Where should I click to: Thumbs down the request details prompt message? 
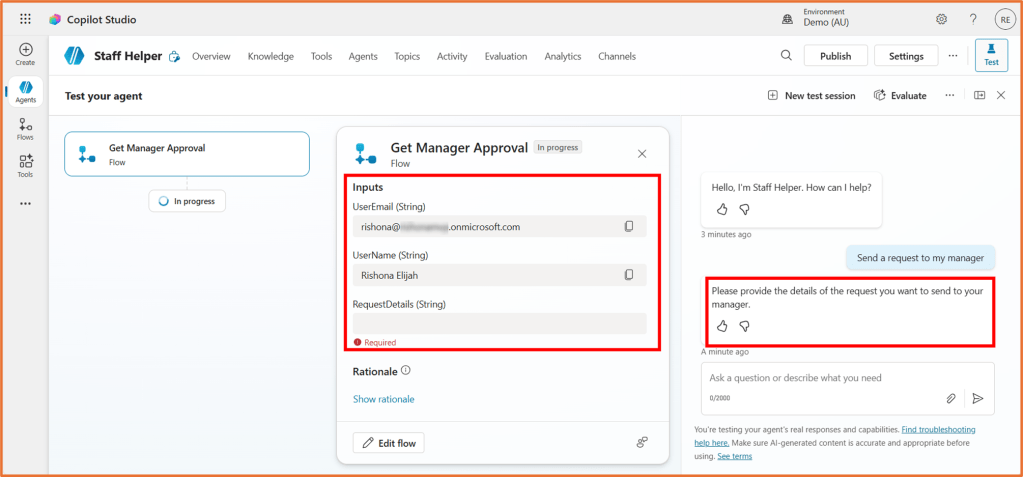click(744, 326)
